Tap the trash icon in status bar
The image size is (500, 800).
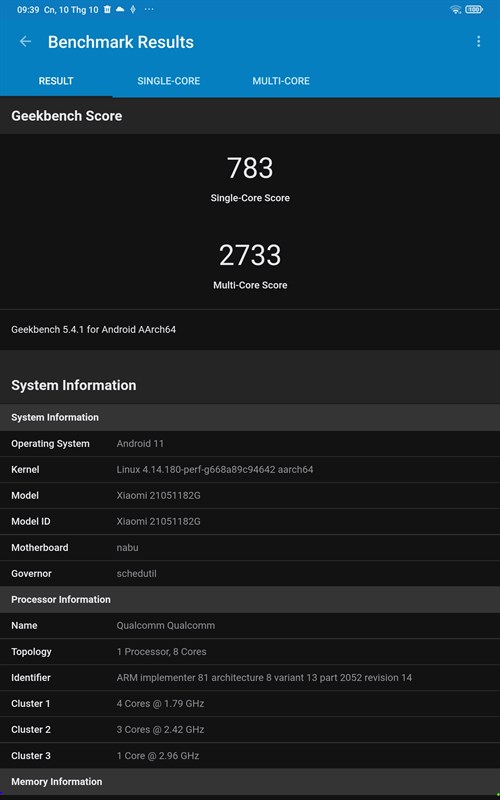click(107, 9)
